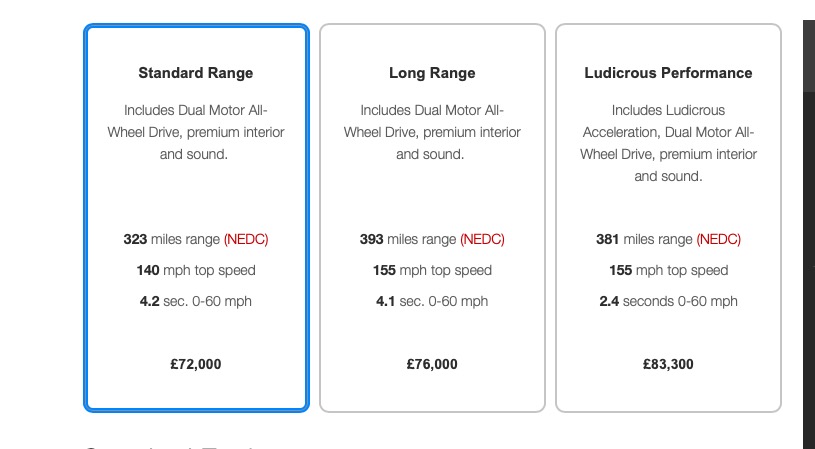Click the Includes Ludicrous Acceleration description text
The height and width of the screenshot is (449, 815).
[668, 143]
